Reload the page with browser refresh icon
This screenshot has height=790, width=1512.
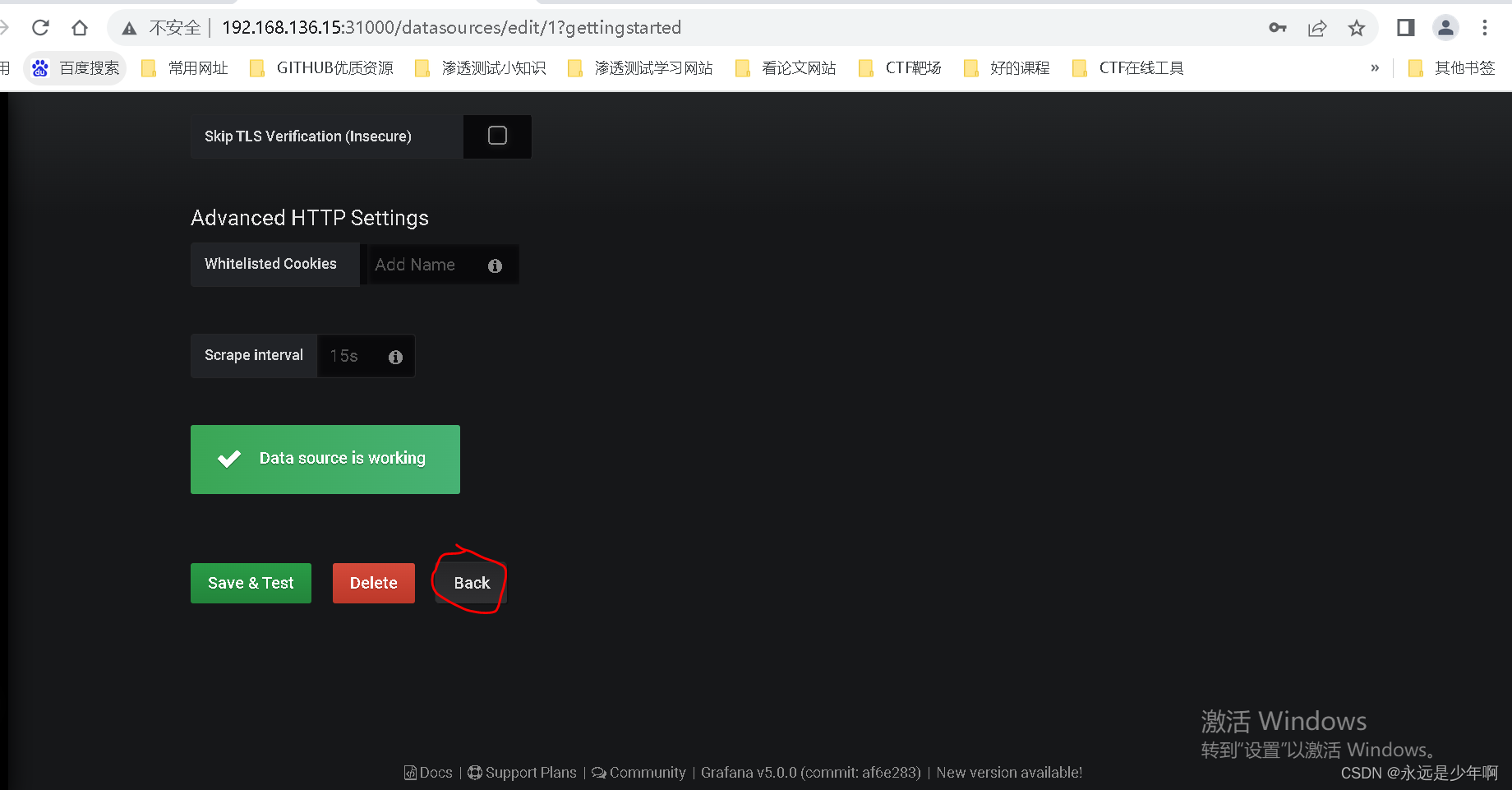[40, 28]
